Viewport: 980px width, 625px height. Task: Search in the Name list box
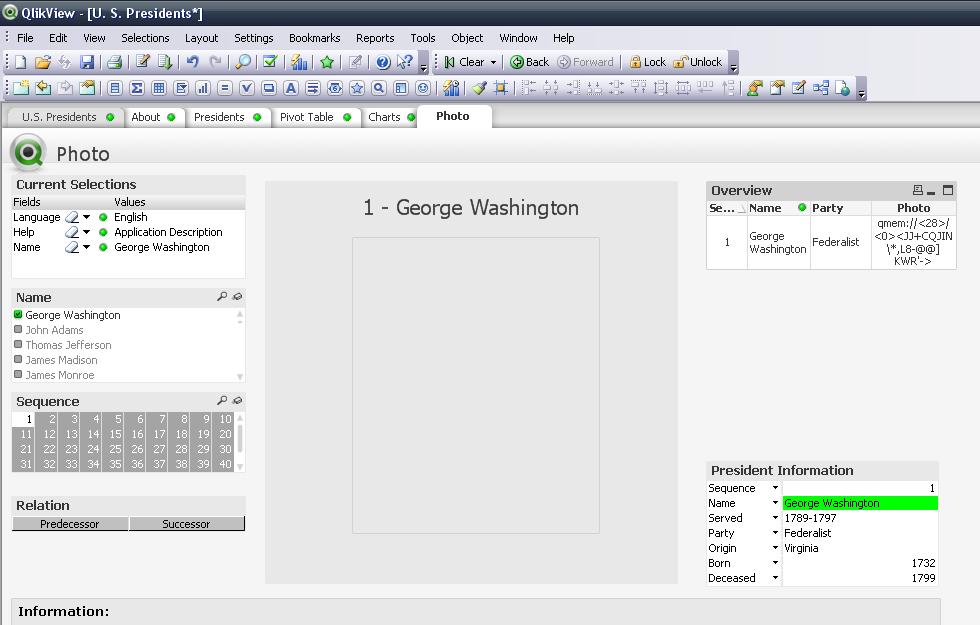[x=222, y=297]
